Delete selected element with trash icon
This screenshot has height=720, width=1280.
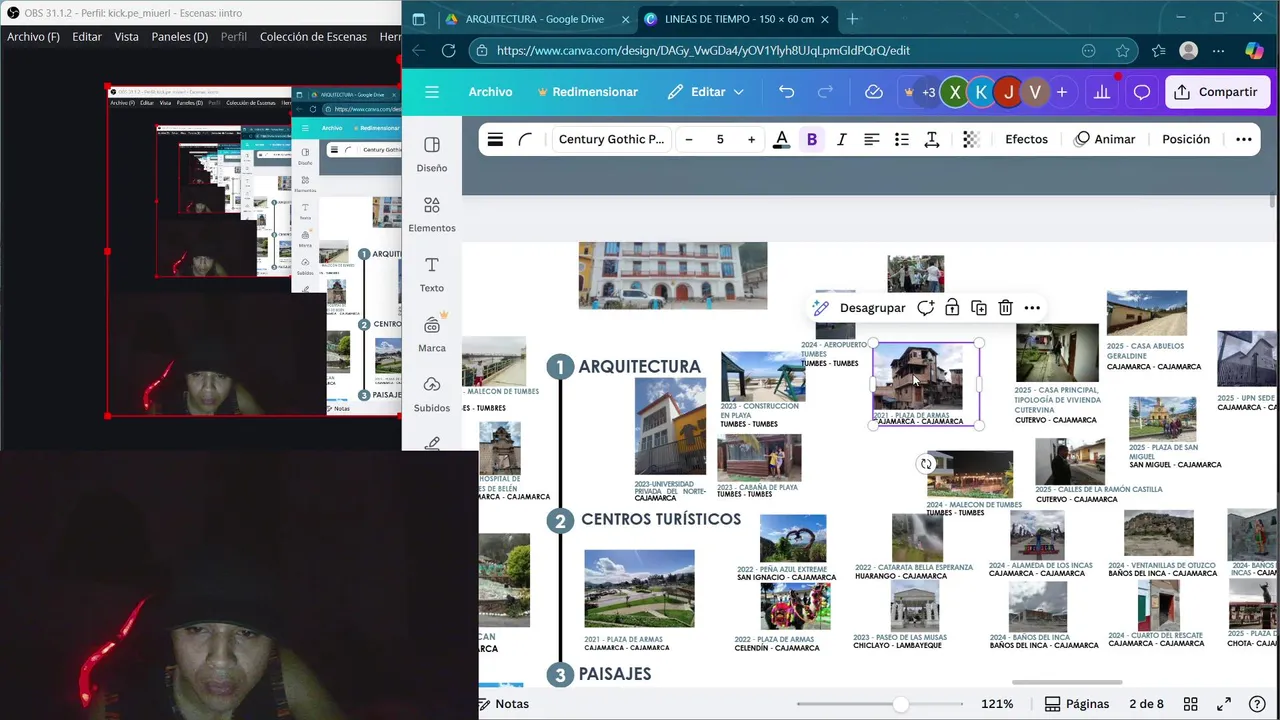(1006, 308)
